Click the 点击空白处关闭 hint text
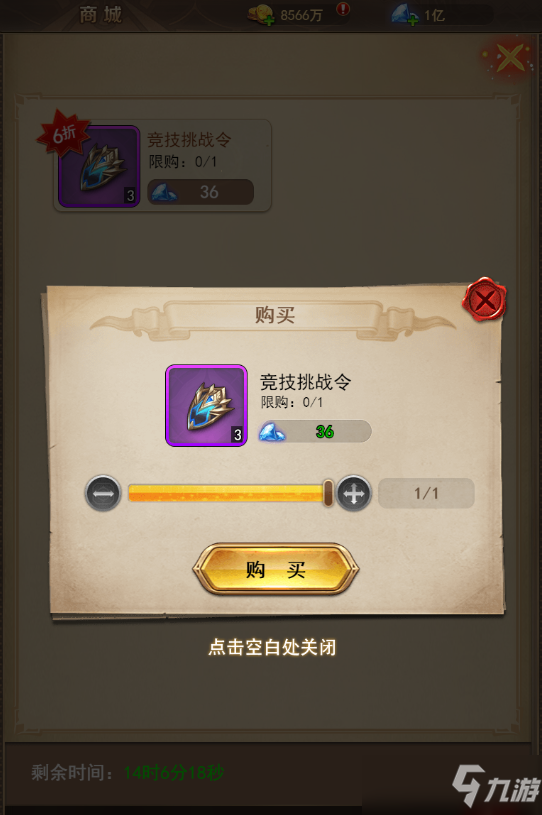The height and width of the screenshot is (815, 542). tap(272, 647)
